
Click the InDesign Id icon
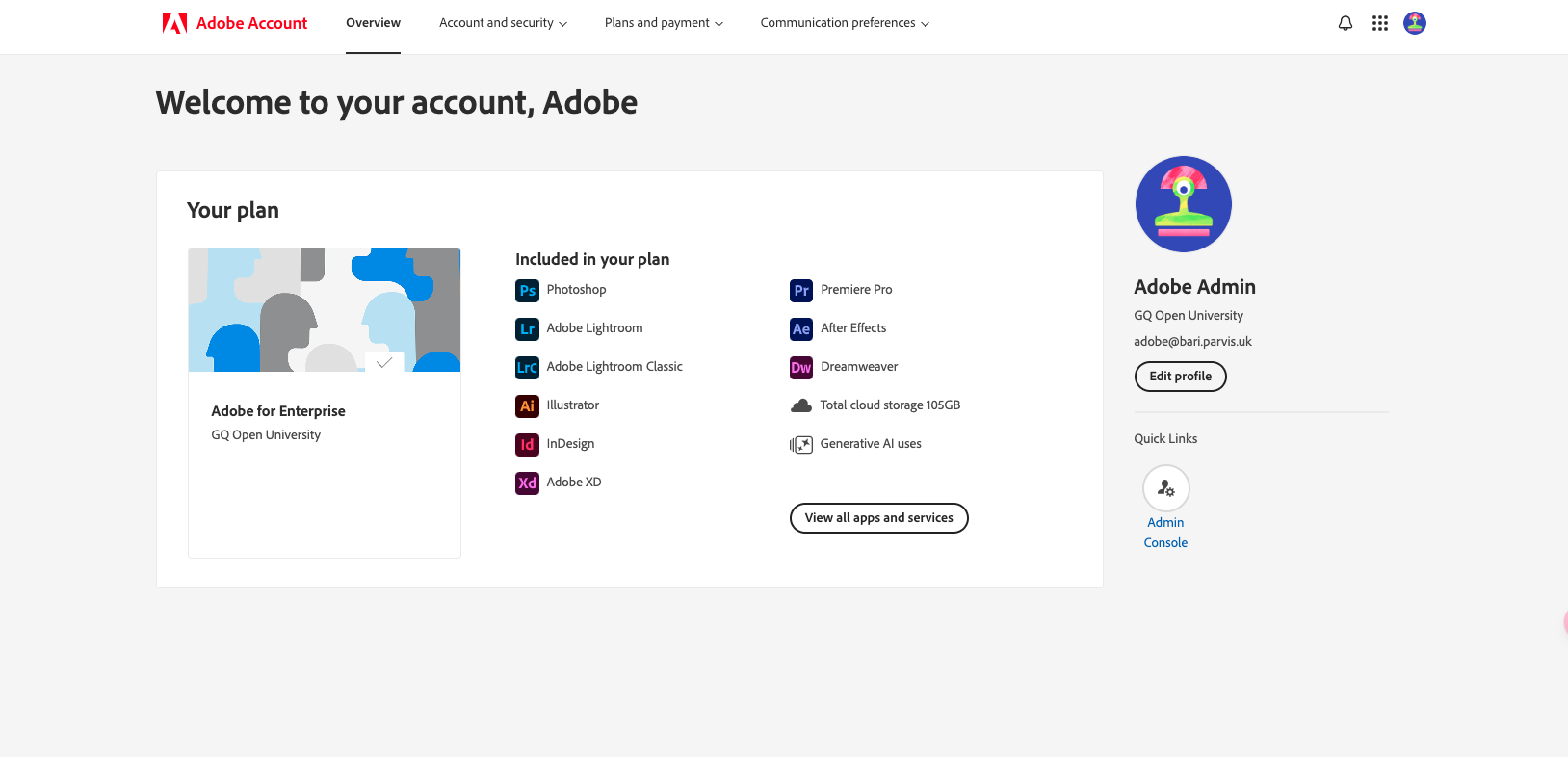click(x=527, y=444)
